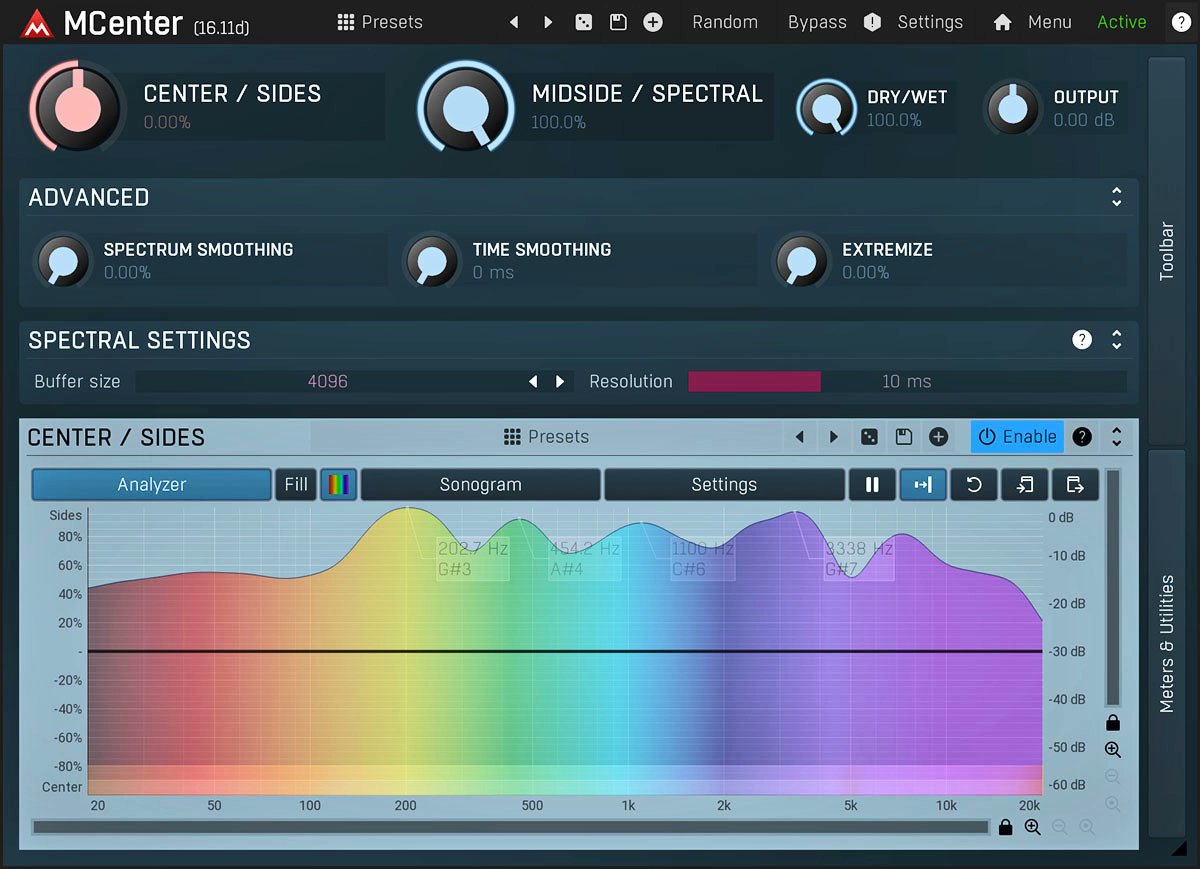The width and height of the screenshot is (1200, 869).
Task: Click the import icon in the analyzer toolbar
Action: coord(1024,484)
